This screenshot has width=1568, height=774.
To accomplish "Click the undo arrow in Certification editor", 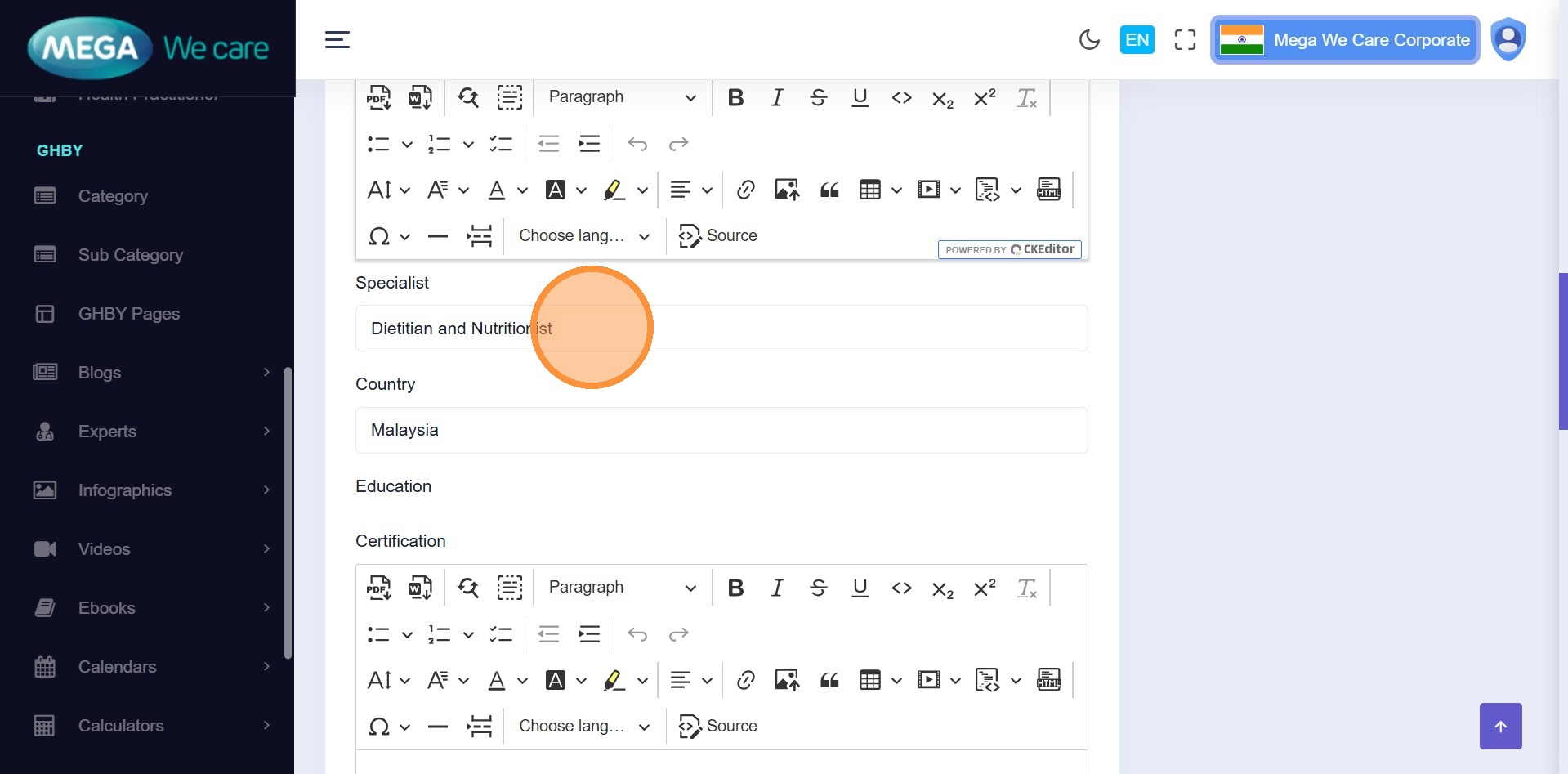I will (x=637, y=634).
